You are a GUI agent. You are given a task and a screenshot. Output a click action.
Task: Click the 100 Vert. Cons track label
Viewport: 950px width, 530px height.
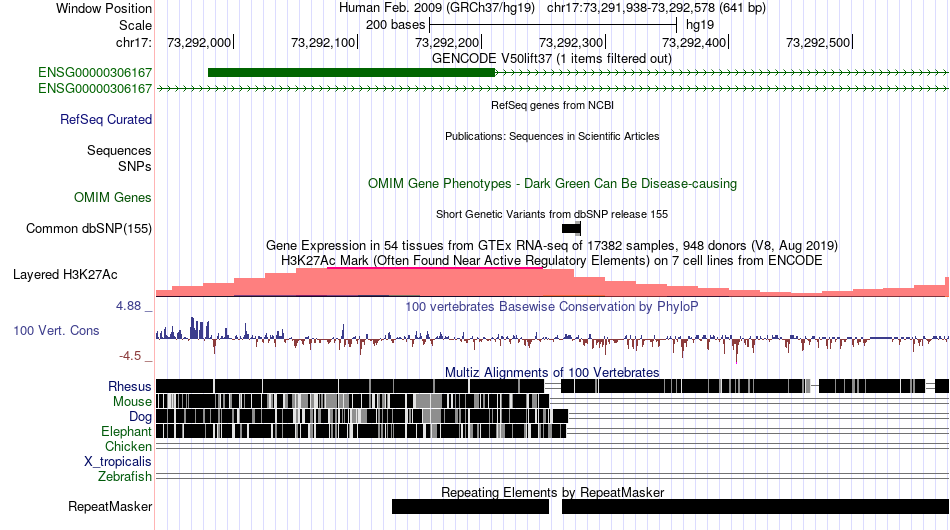point(56,331)
